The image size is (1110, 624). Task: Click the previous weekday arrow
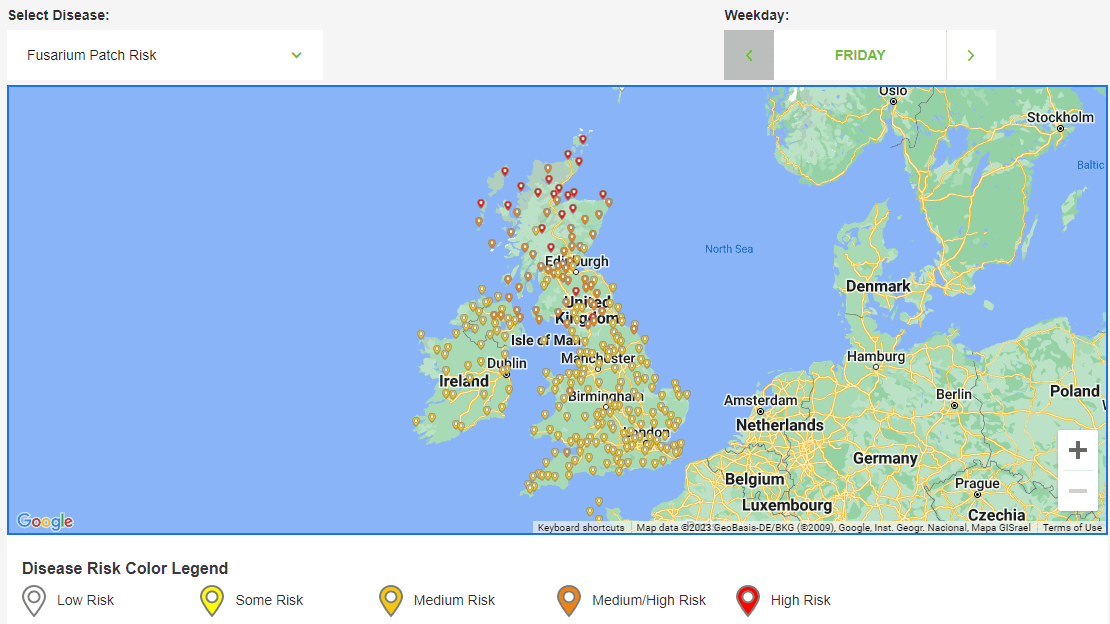748,55
